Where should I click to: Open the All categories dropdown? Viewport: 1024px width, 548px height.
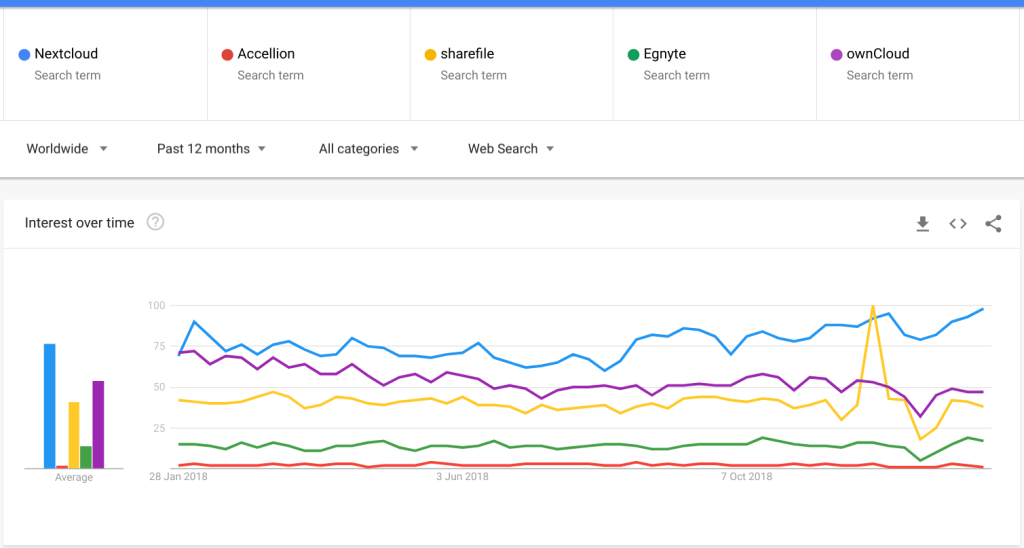click(x=368, y=149)
